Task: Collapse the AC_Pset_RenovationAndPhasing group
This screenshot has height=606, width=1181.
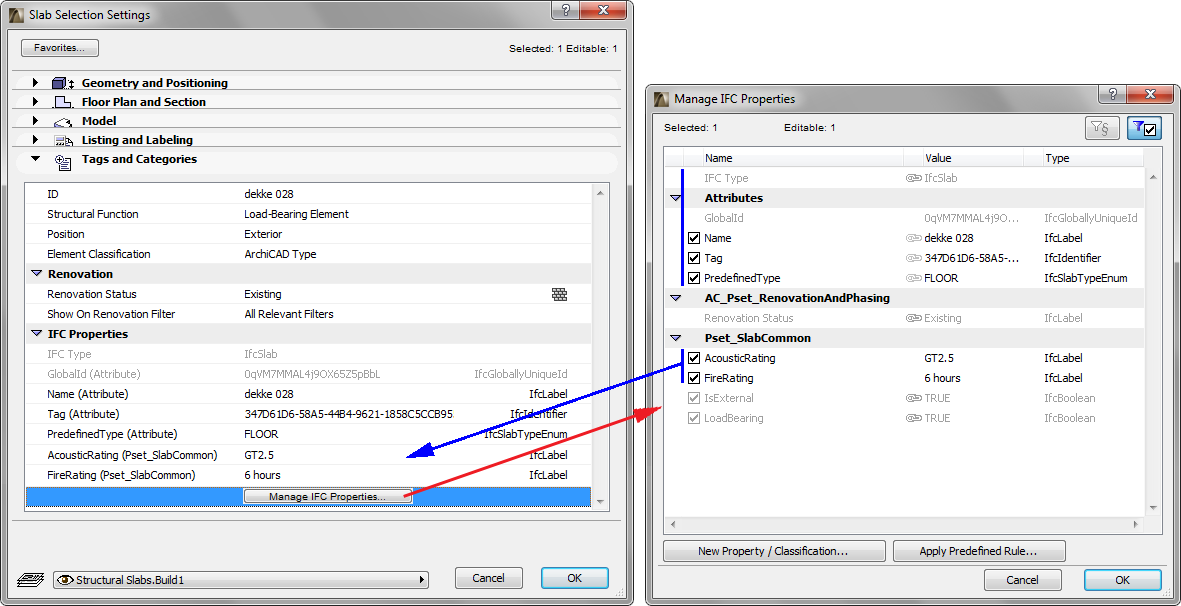Action: point(676,298)
